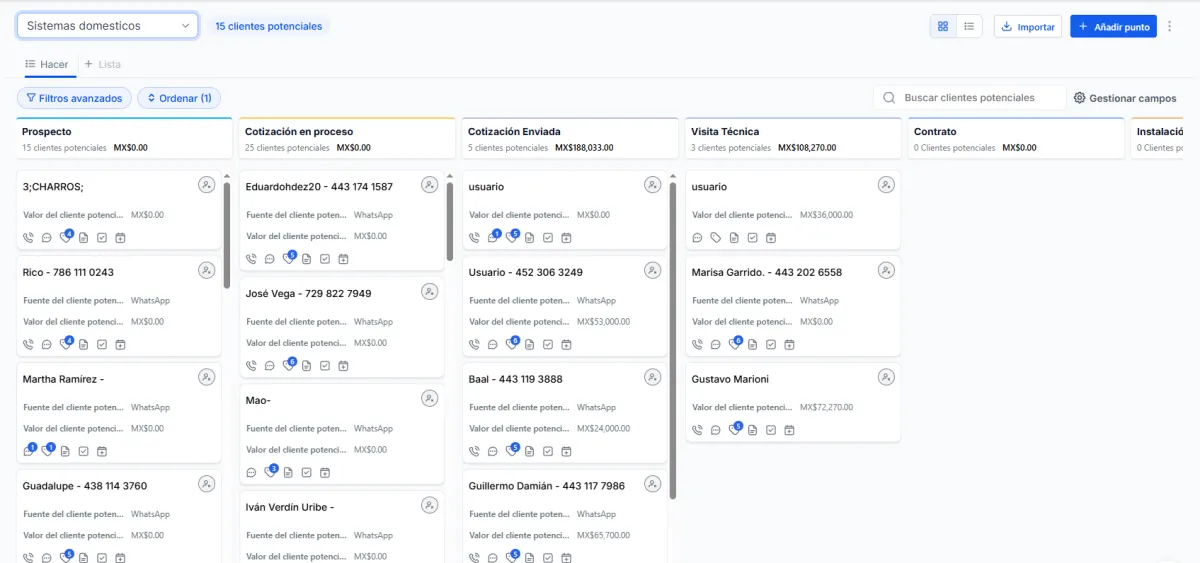Switch to the list view toggle

click(968, 27)
